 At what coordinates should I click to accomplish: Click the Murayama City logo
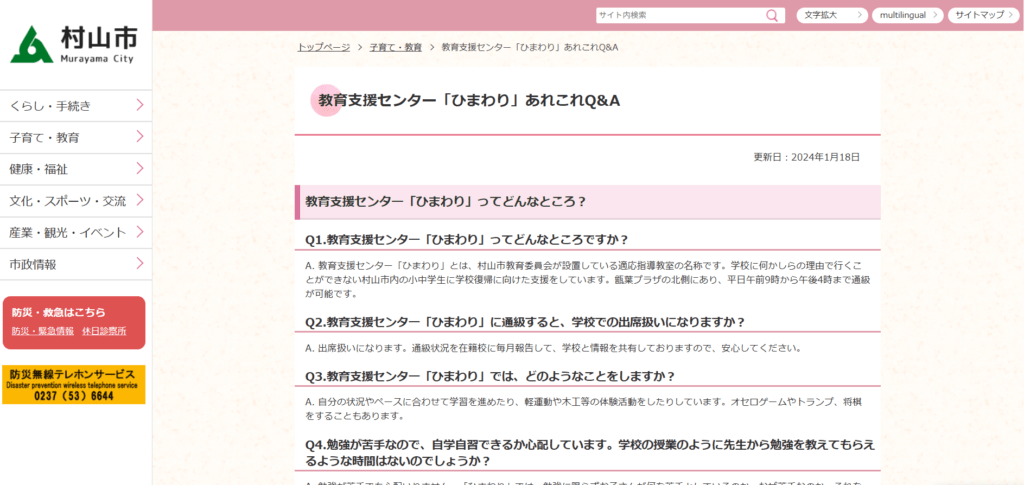coord(74,44)
